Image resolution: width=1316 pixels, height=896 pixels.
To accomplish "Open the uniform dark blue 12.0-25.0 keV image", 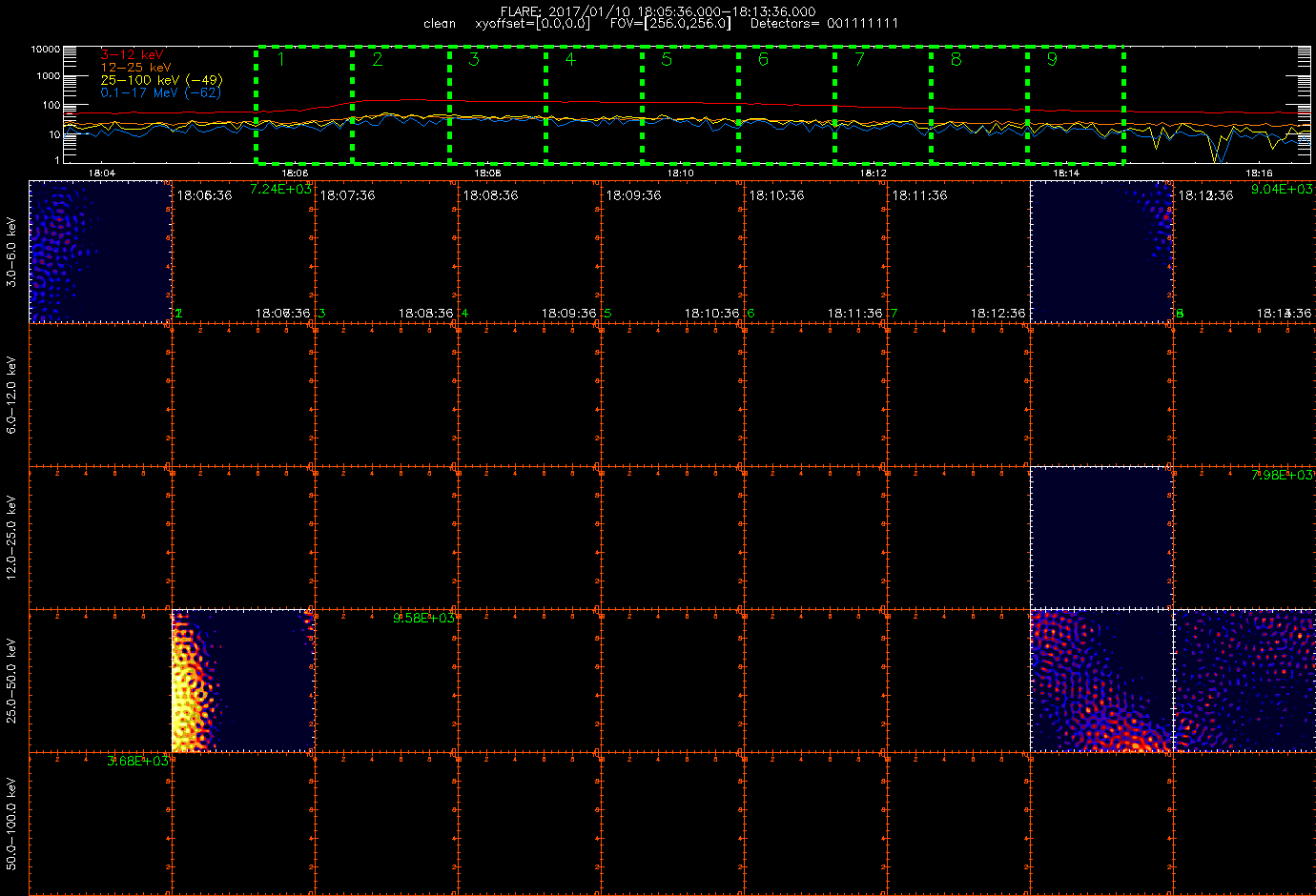I will (x=1101, y=538).
